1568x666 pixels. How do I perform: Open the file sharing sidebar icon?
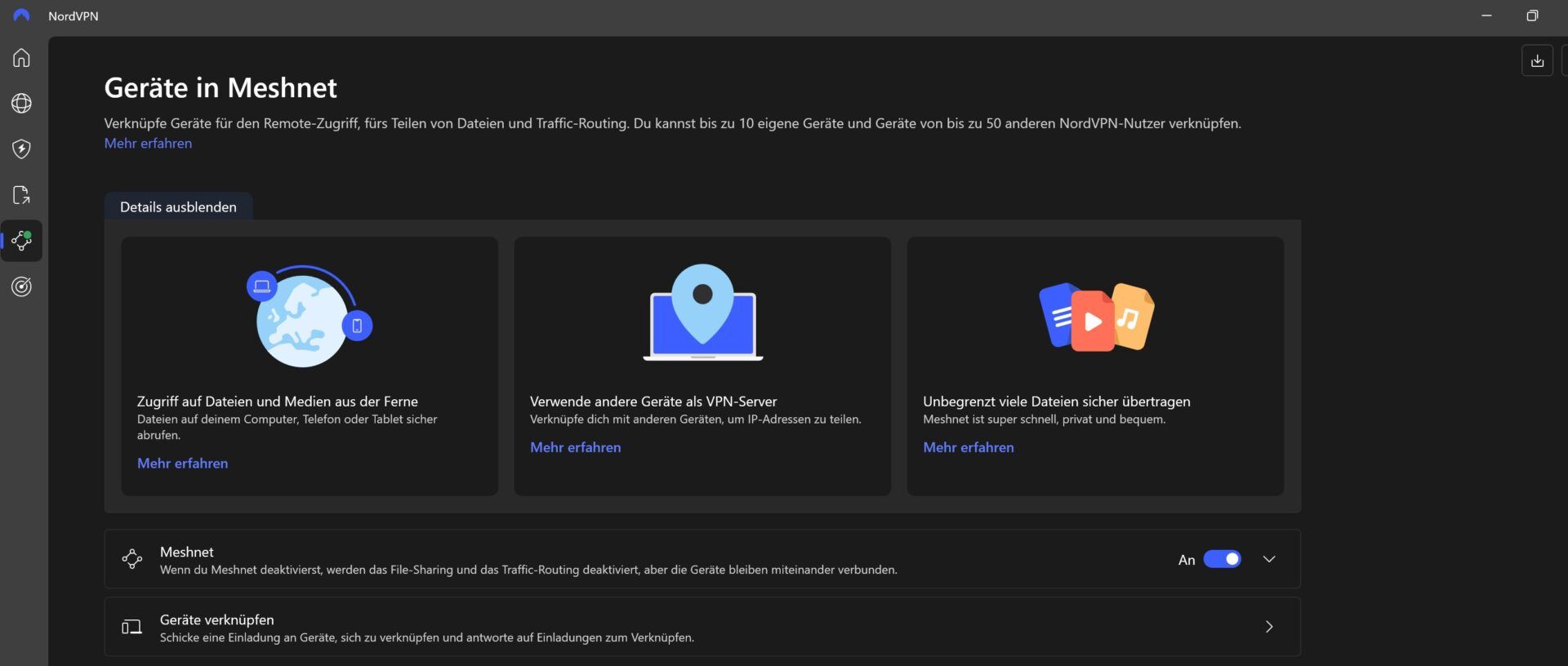(x=21, y=195)
